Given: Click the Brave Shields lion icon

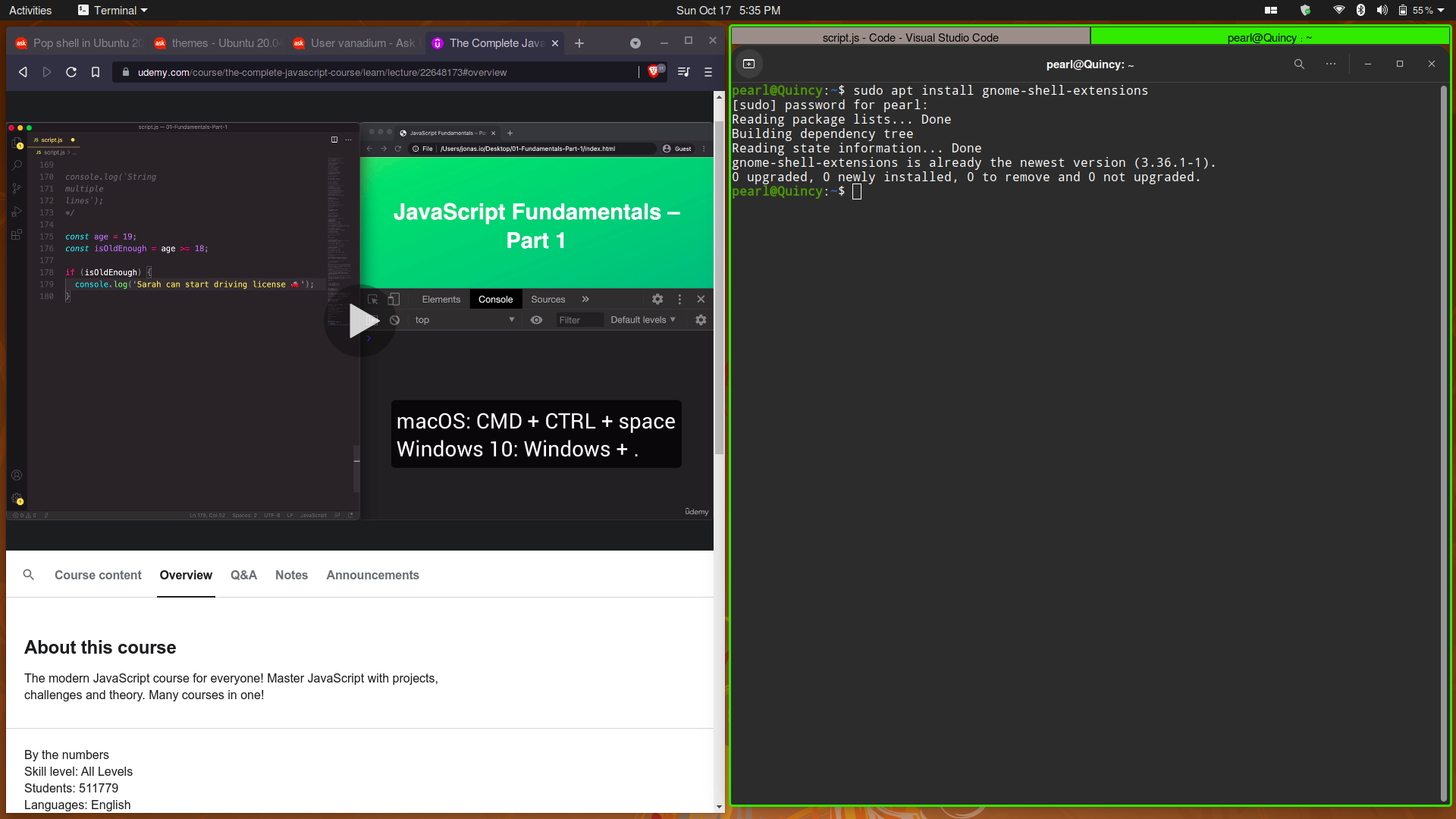Looking at the screenshot, I should (654, 72).
